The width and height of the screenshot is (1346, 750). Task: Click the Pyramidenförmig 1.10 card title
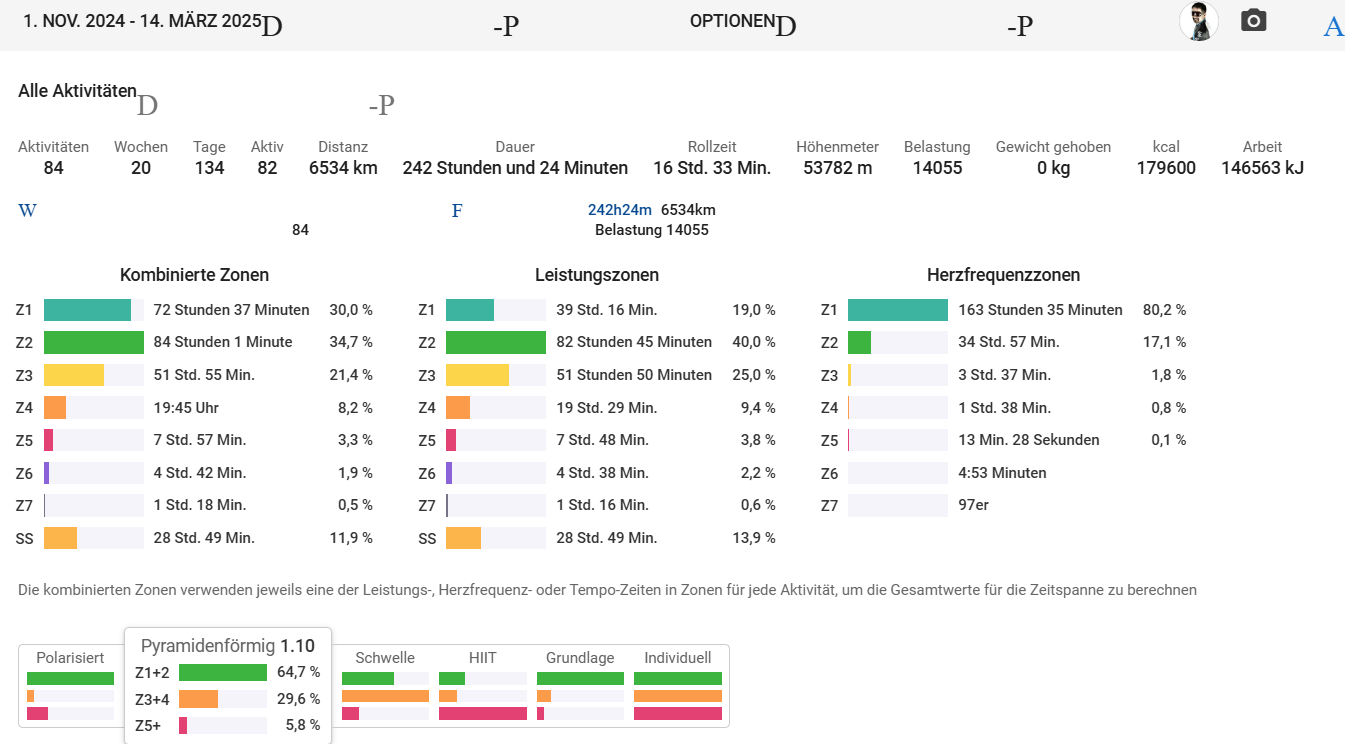click(227, 646)
